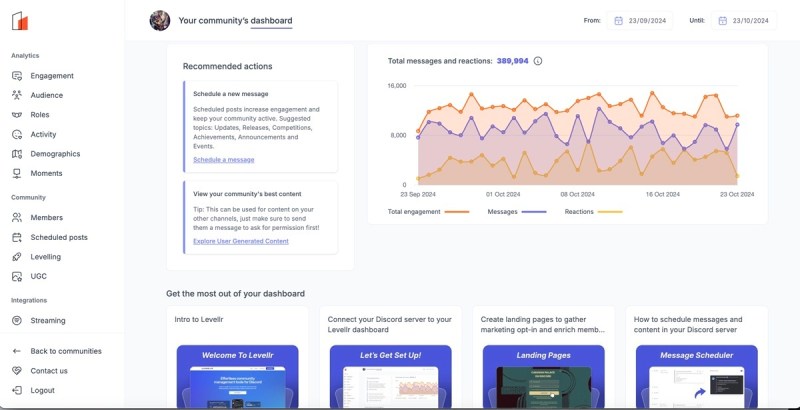Open the UGC page

(38, 276)
